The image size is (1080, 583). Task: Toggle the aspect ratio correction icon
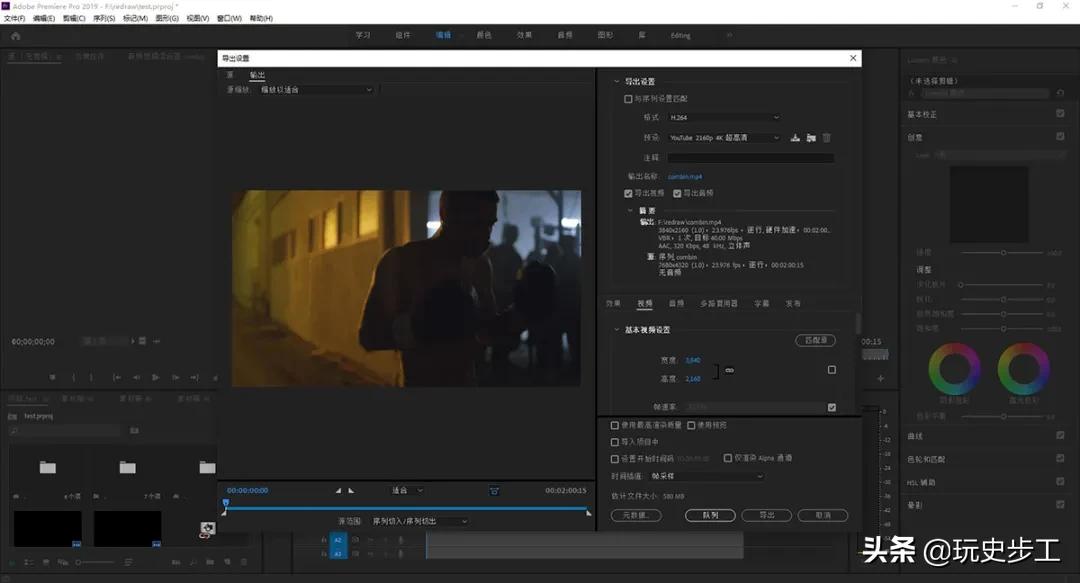click(x=494, y=490)
